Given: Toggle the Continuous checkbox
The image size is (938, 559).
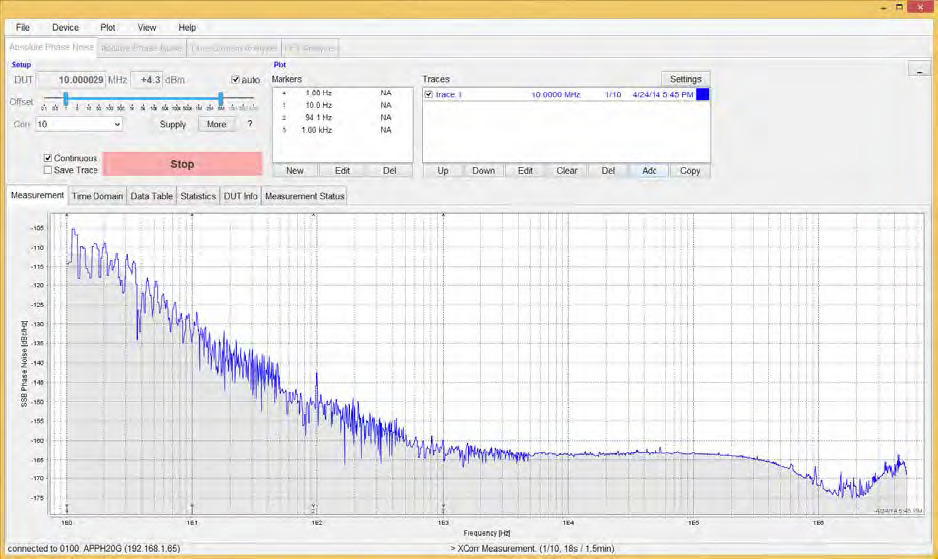Looking at the screenshot, I should pyautogui.click(x=48, y=158).
